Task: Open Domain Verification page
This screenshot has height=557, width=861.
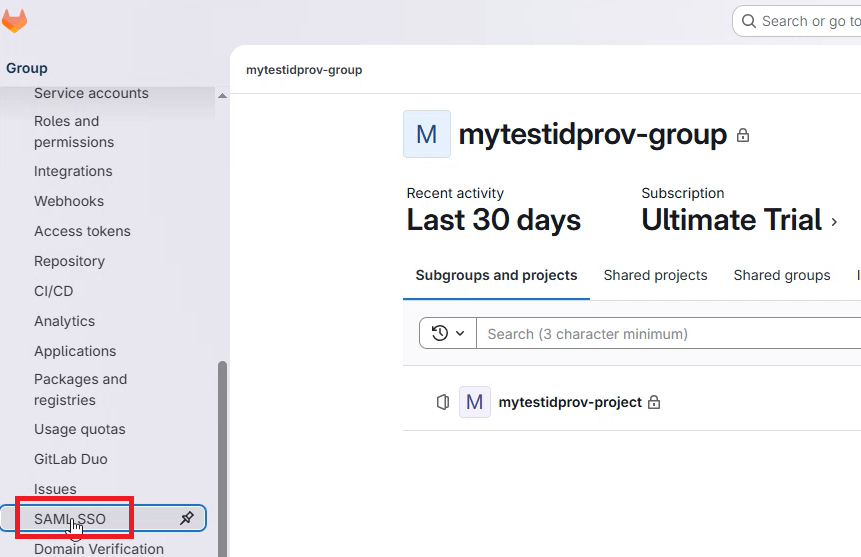Action: 99,548
